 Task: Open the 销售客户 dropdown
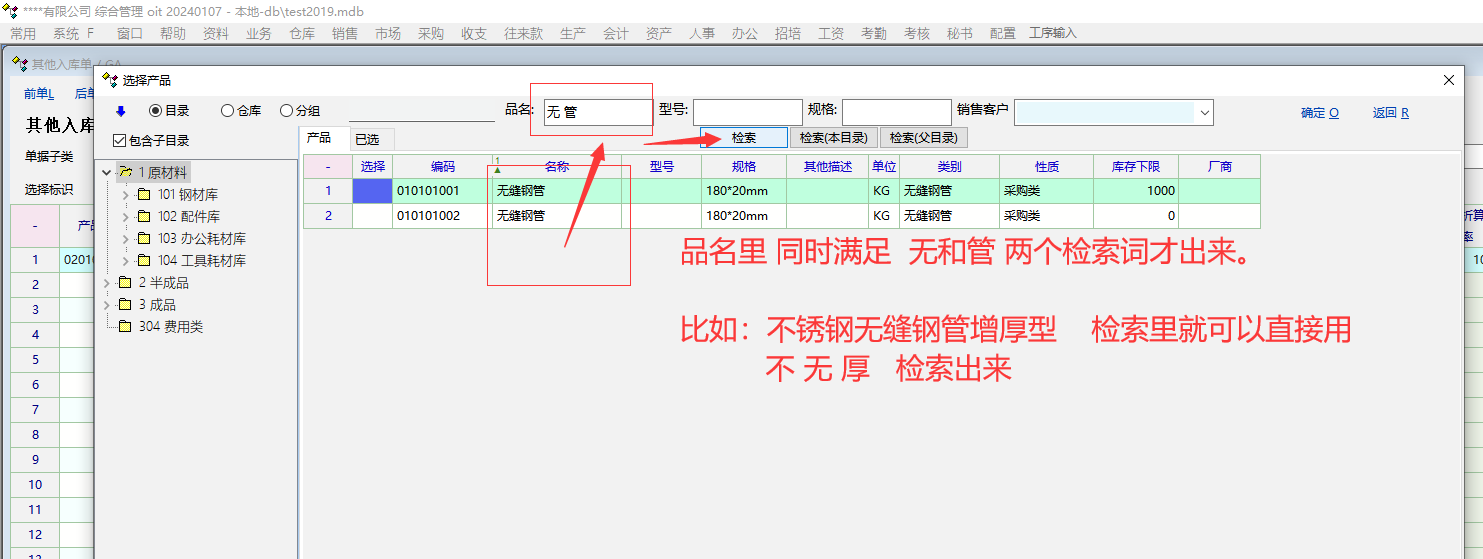(x=1203, y=112)
